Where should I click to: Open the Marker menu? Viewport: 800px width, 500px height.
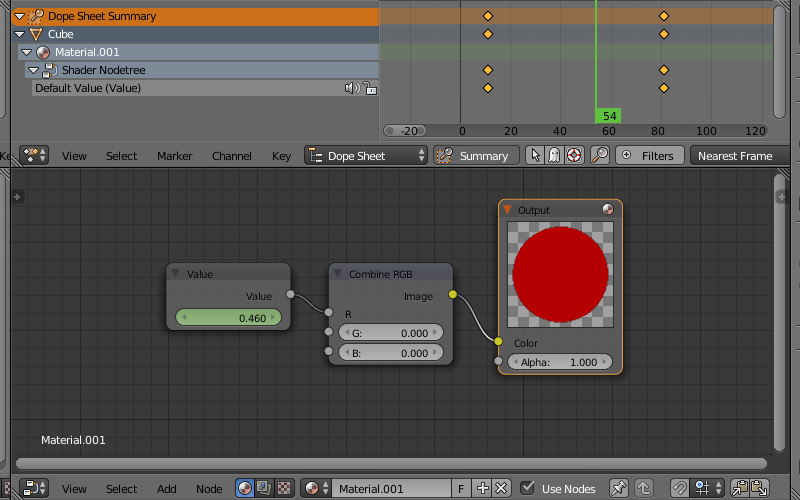click(x=174, y=156)
